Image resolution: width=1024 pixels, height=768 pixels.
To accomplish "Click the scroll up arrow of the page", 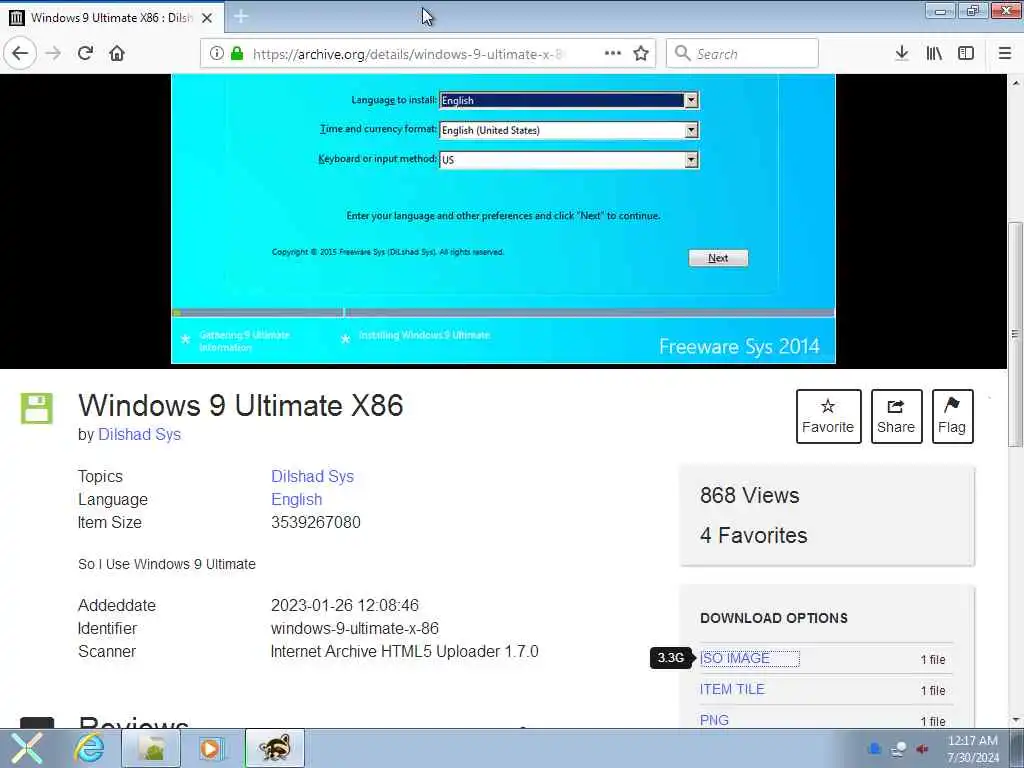I will (x=1016, y=83).
